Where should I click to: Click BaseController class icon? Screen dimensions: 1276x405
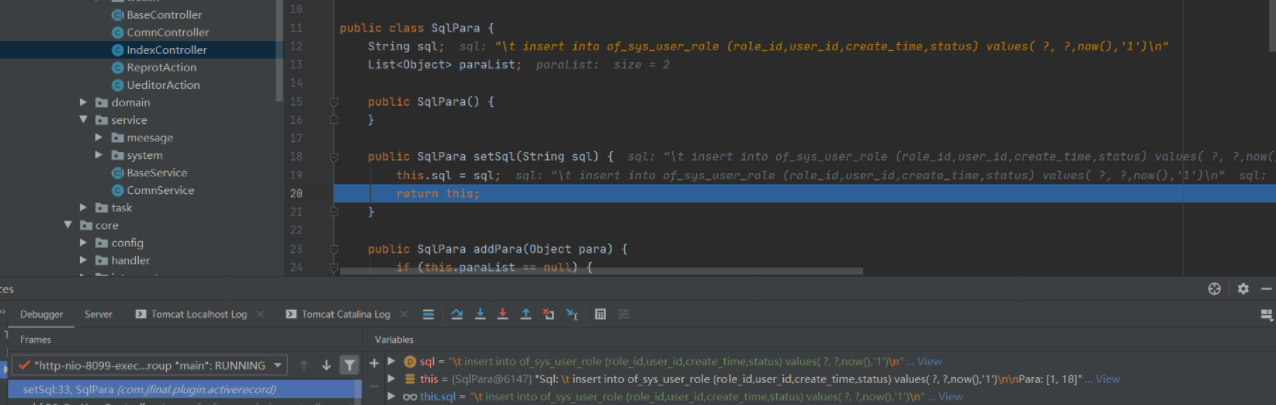click(x=118, y=15)
